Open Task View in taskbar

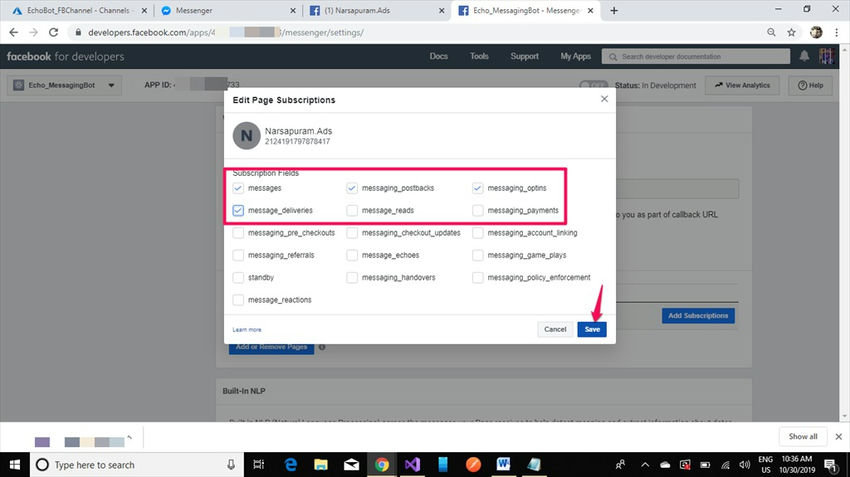tap(259, 465)
